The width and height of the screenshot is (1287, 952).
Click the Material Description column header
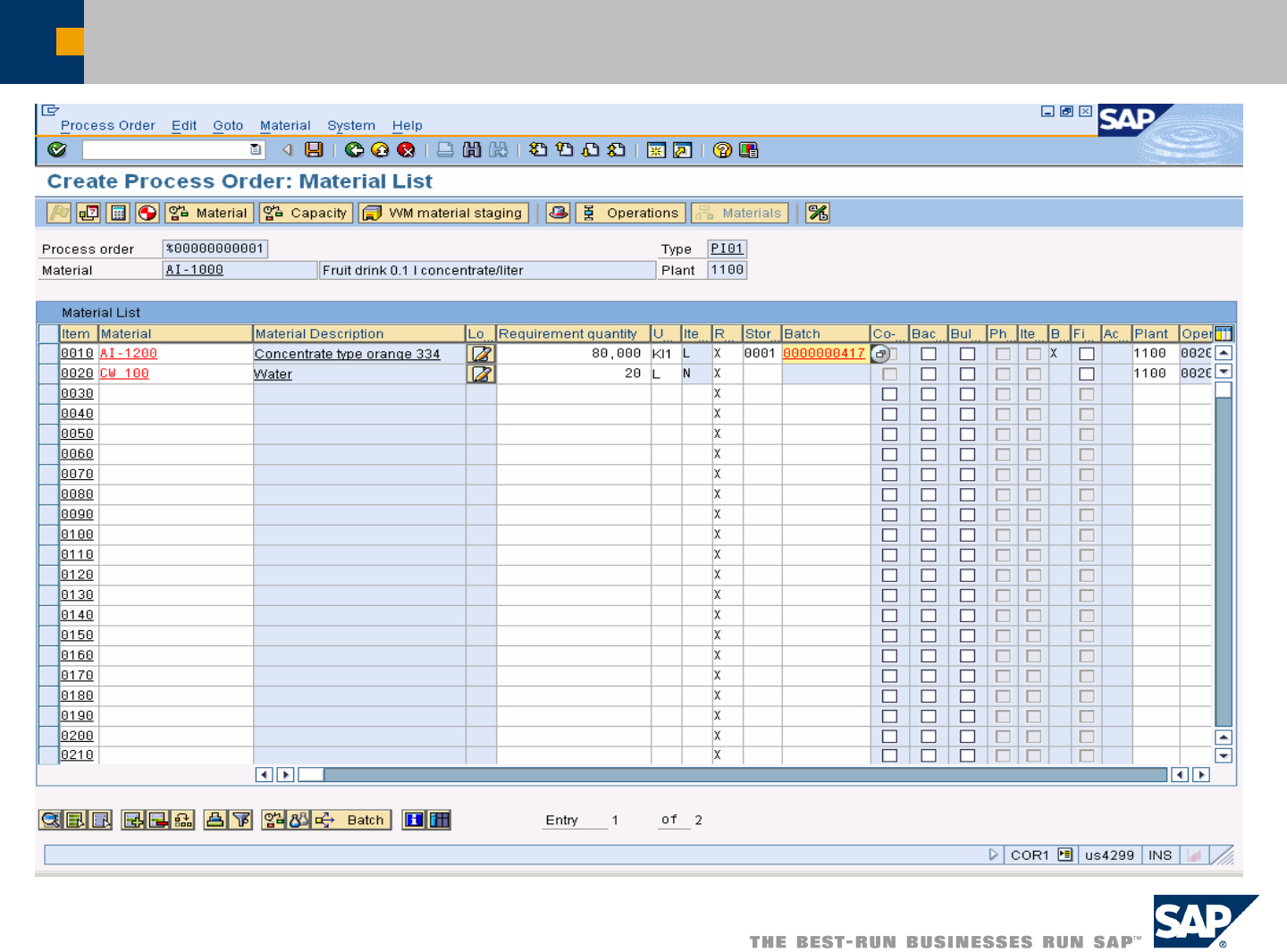[359, 333]
